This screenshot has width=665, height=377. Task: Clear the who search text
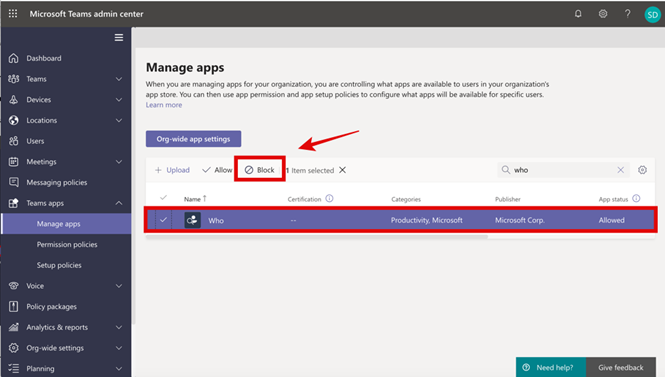[620, 170]
